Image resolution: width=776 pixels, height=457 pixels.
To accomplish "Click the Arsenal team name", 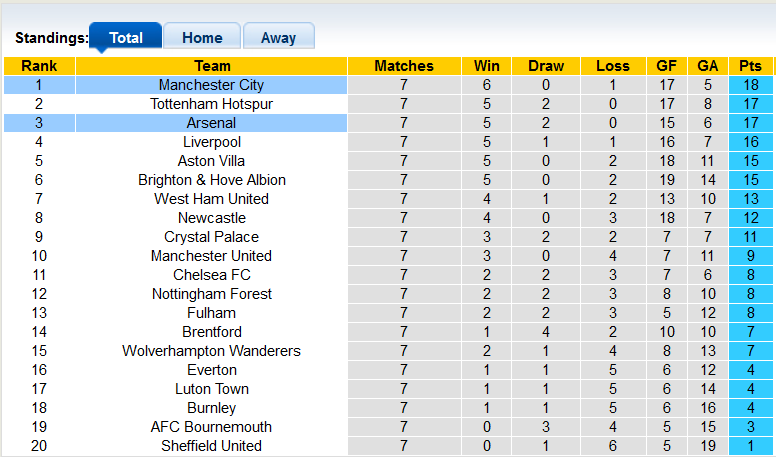I will pyautogui.click(x=211, y=123).
